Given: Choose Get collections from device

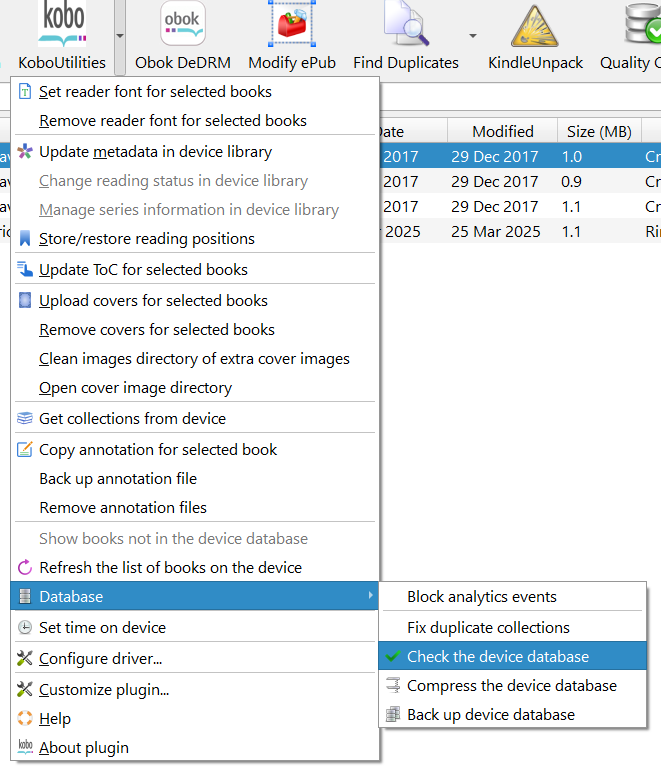Looking at the screenshot, I should [x=195, y=419].
